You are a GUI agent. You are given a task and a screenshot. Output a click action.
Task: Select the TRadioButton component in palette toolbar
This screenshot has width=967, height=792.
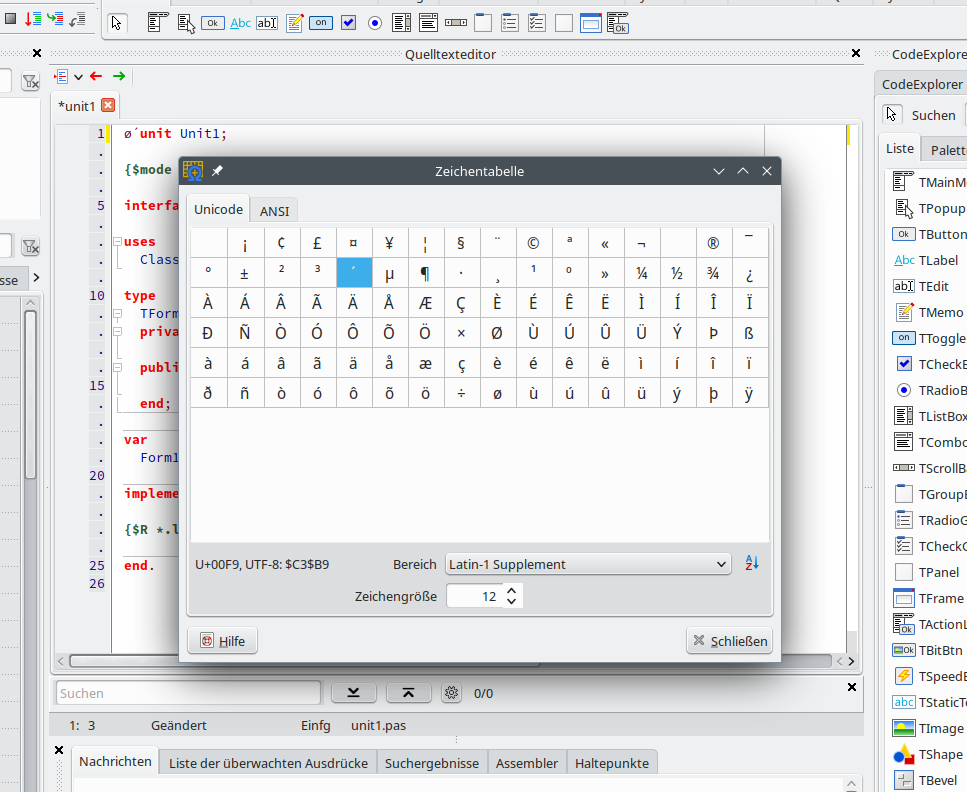375,22
